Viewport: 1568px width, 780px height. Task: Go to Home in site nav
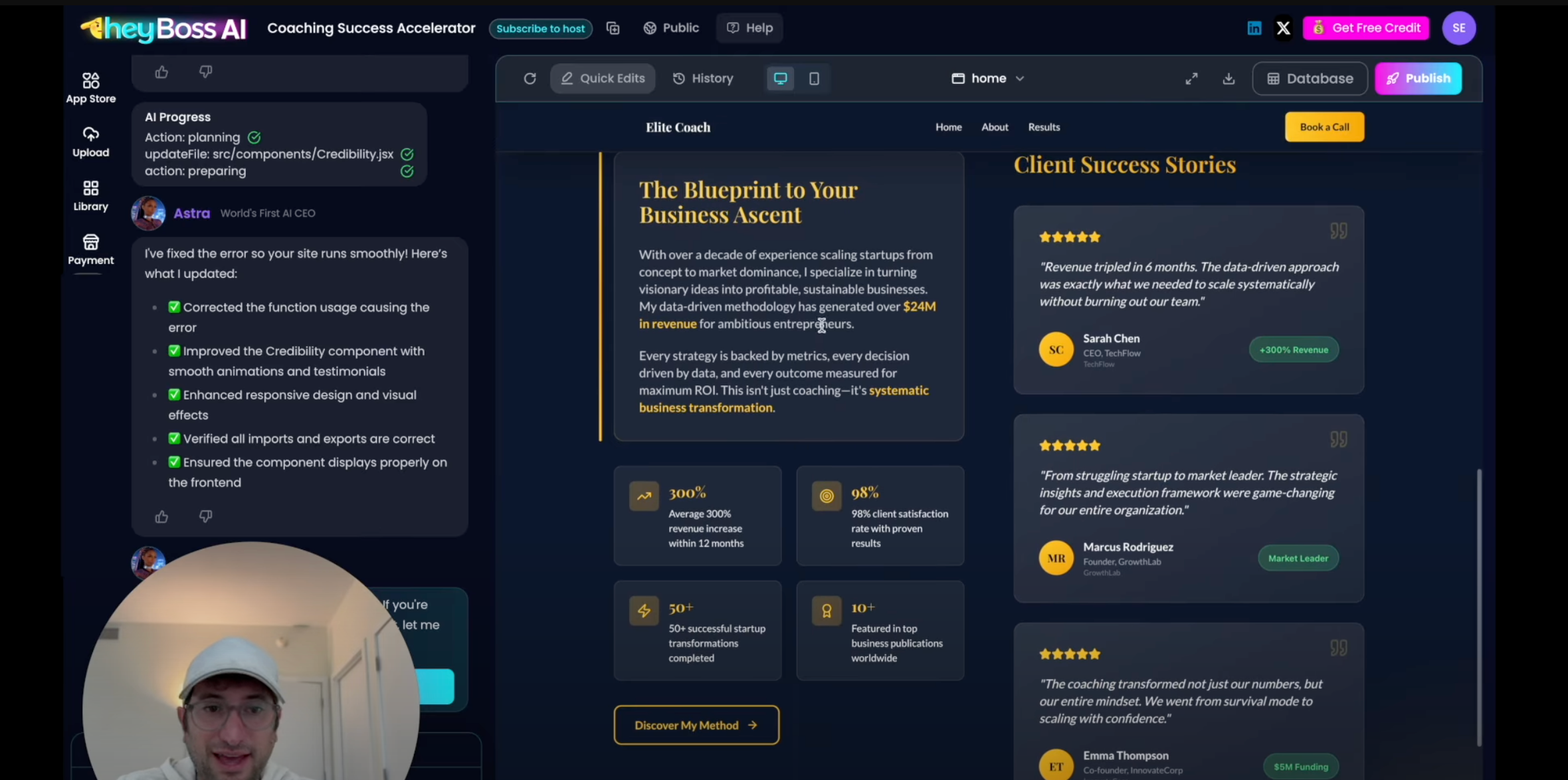948,127
